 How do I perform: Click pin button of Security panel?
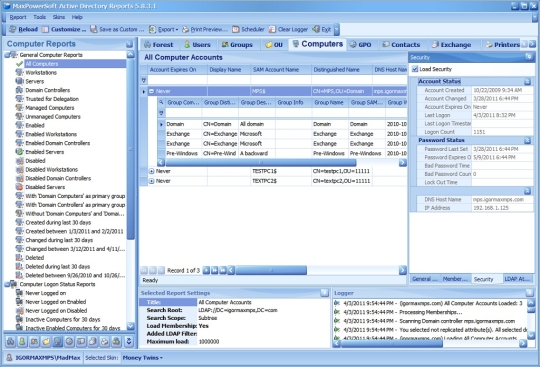pyautogui.click(x=529, y=57)
